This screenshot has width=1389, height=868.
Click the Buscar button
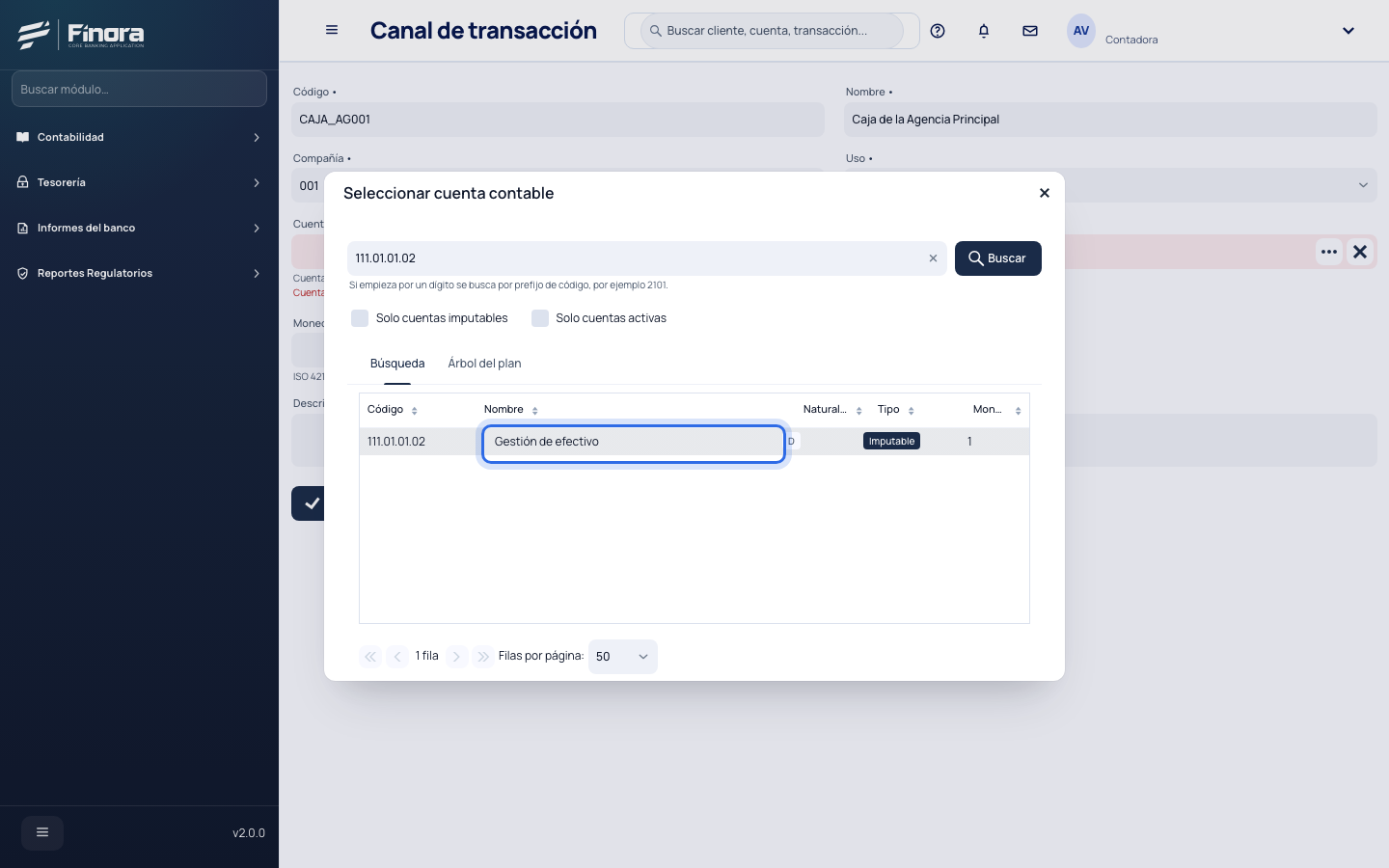998,258
